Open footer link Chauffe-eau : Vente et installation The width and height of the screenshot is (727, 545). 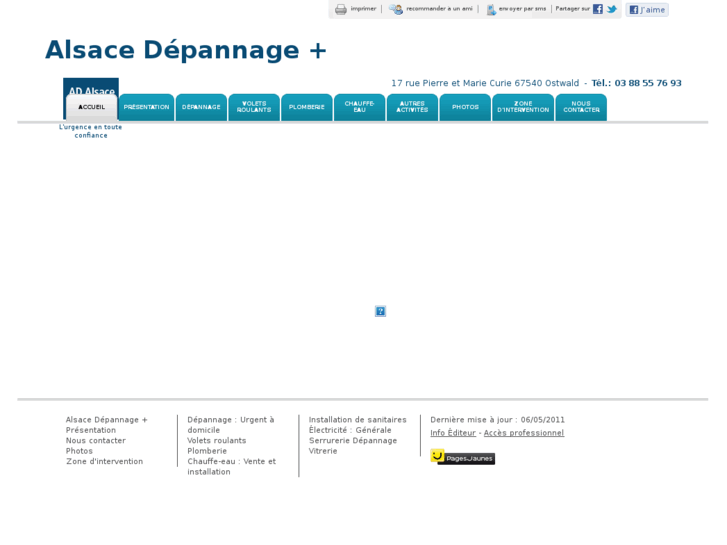[231, 467]
